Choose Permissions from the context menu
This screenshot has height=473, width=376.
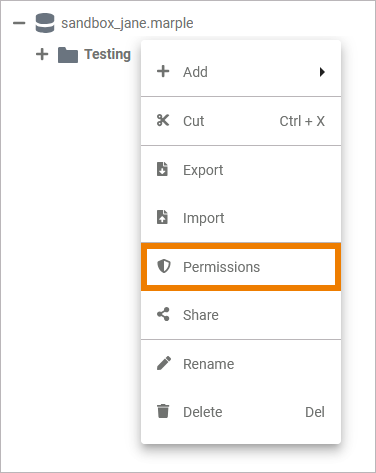(x=241, y=267)
